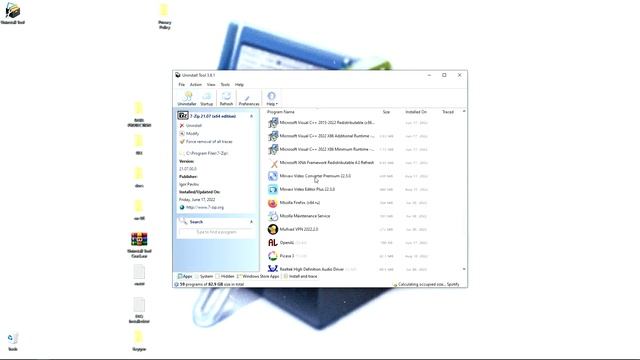Viewport: 640px width, 360px height.
Task: Maximize the Uninstall Tool window
Action: (444, 75)
